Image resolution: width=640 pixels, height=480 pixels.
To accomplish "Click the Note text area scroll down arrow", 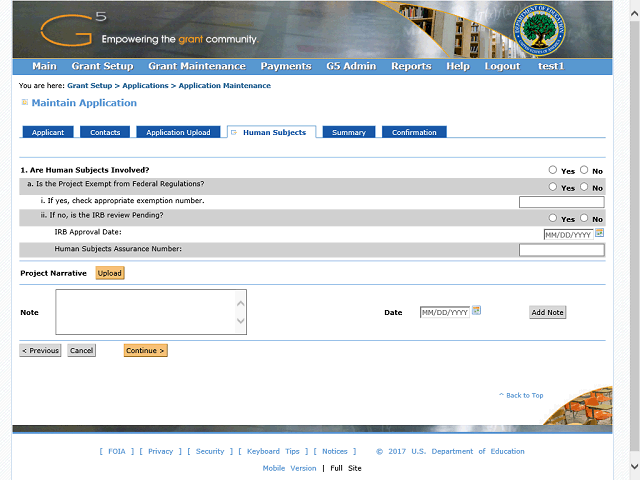I will click(240, 320).
